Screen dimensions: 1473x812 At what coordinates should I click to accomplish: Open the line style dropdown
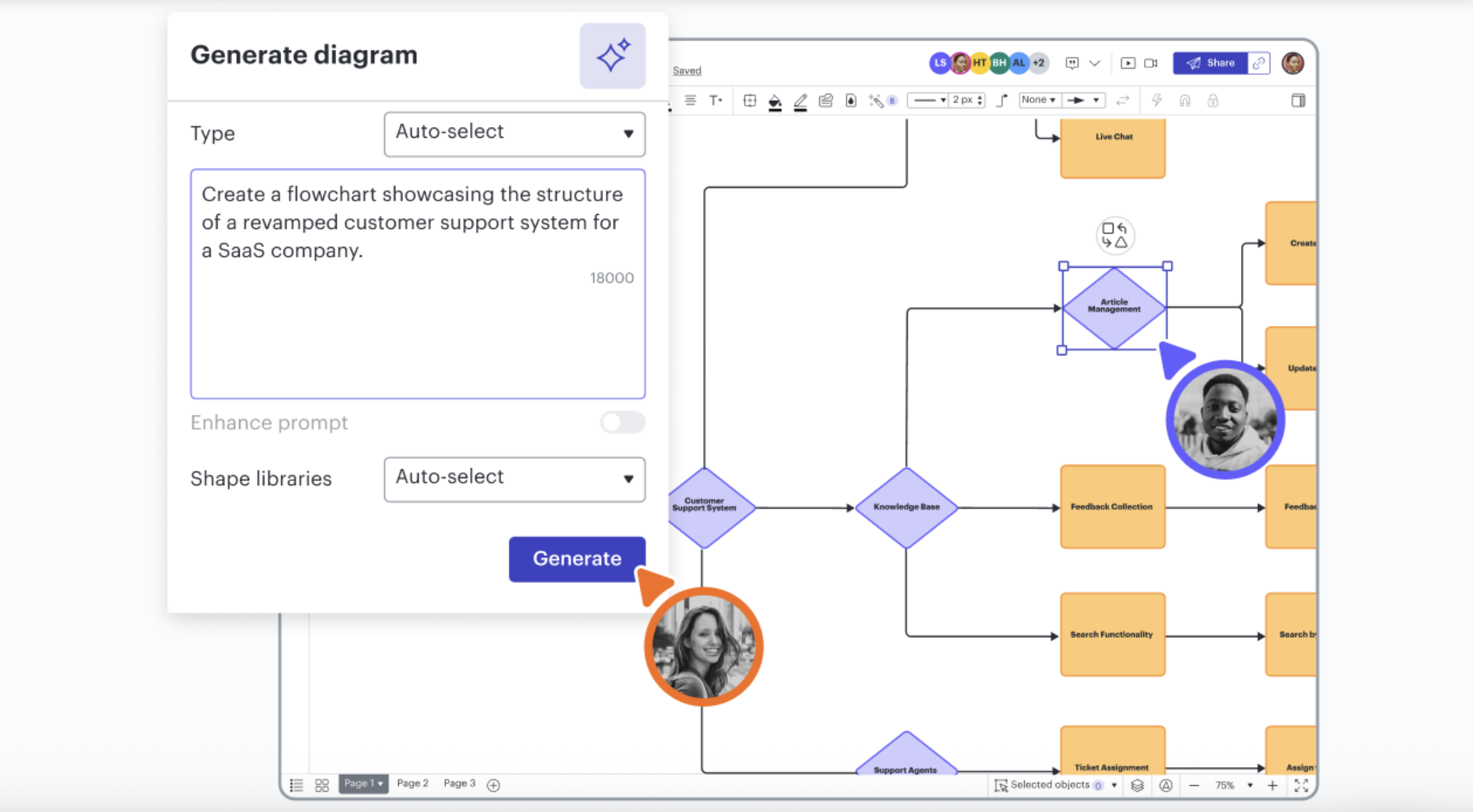929,101
